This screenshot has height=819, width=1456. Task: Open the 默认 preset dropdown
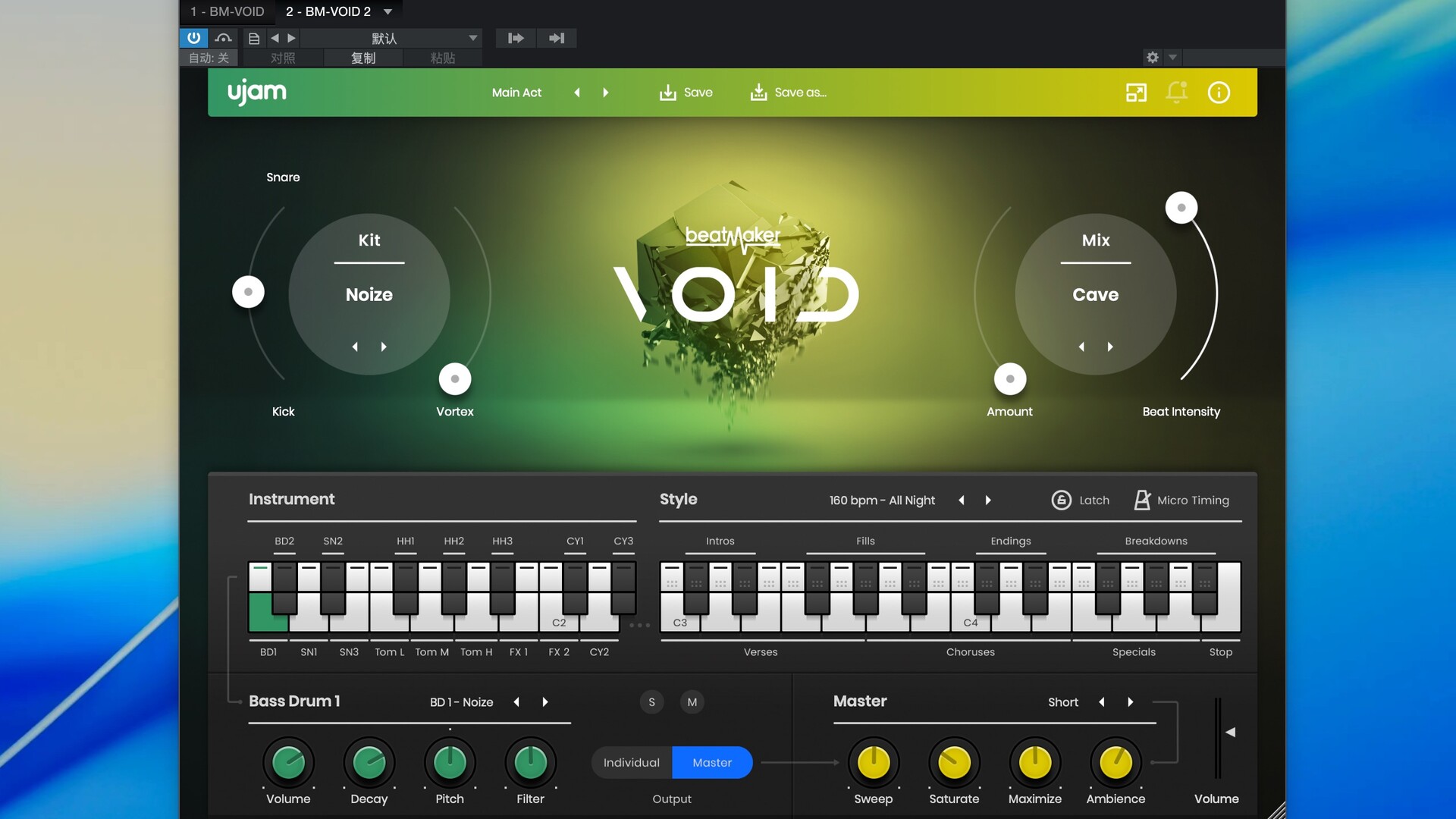pos(392,38)
